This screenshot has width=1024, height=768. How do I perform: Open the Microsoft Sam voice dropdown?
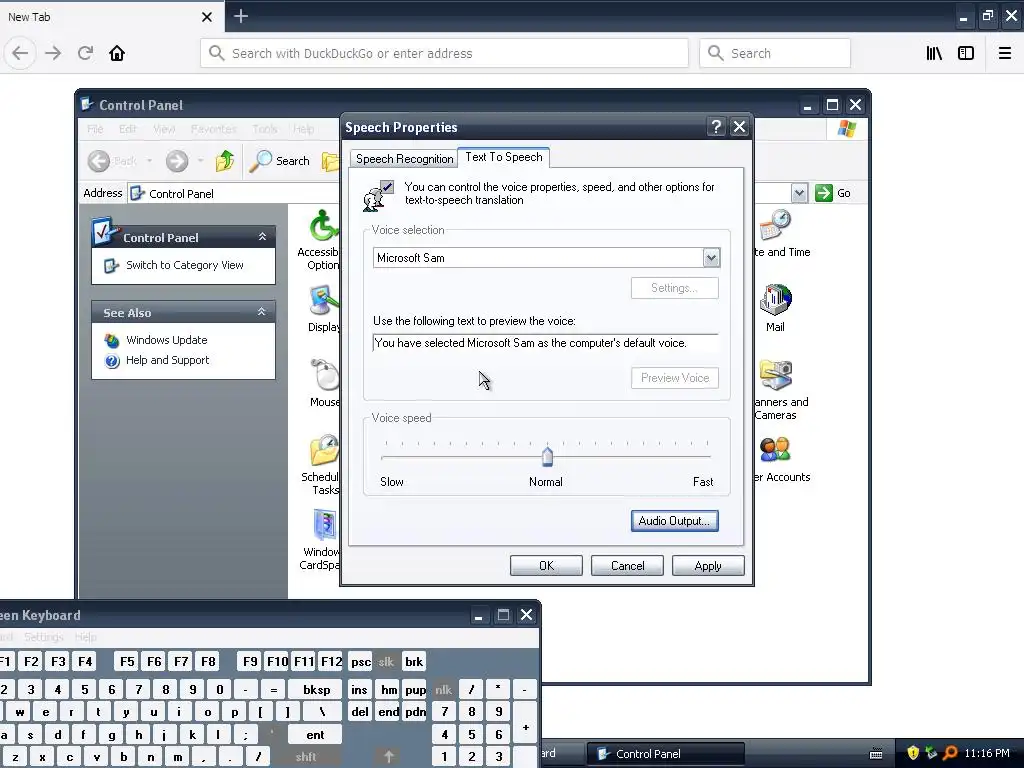pos(711,258)
